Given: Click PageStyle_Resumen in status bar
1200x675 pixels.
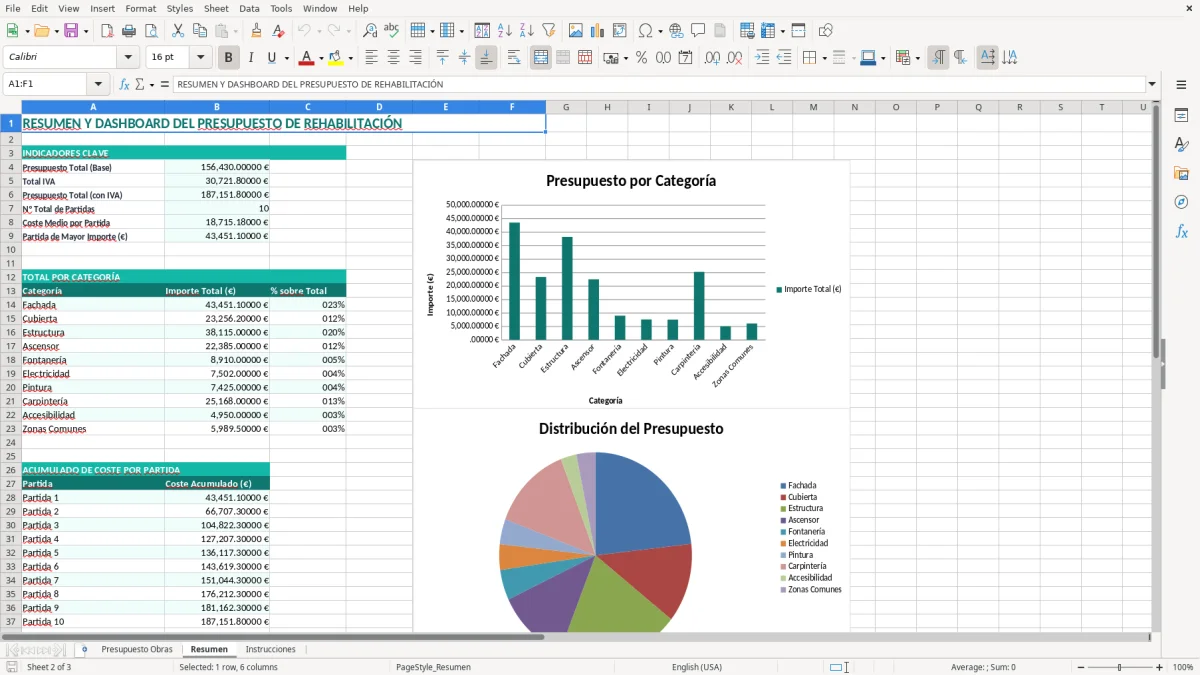Looking at the screenshot, I should click(433, 667).
